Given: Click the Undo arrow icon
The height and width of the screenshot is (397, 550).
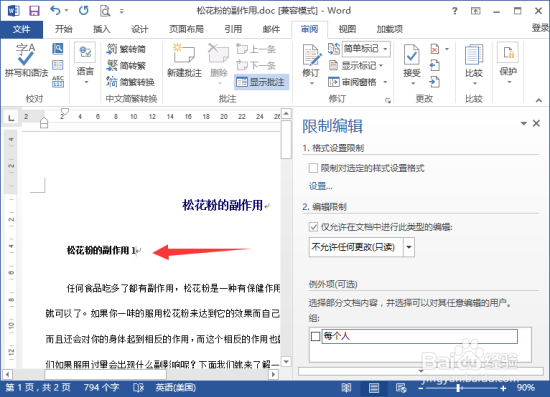Looking at the screenshot, I should click(x=55, y=11).
